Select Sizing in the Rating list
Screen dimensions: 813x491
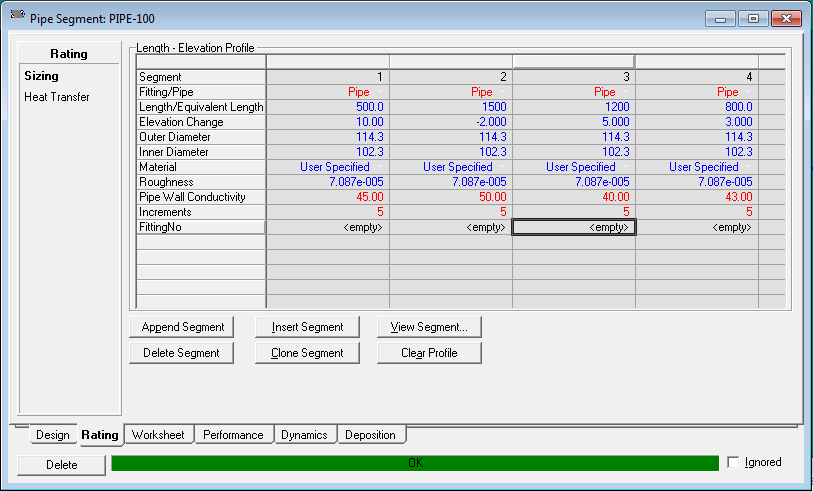click(41, 76)
